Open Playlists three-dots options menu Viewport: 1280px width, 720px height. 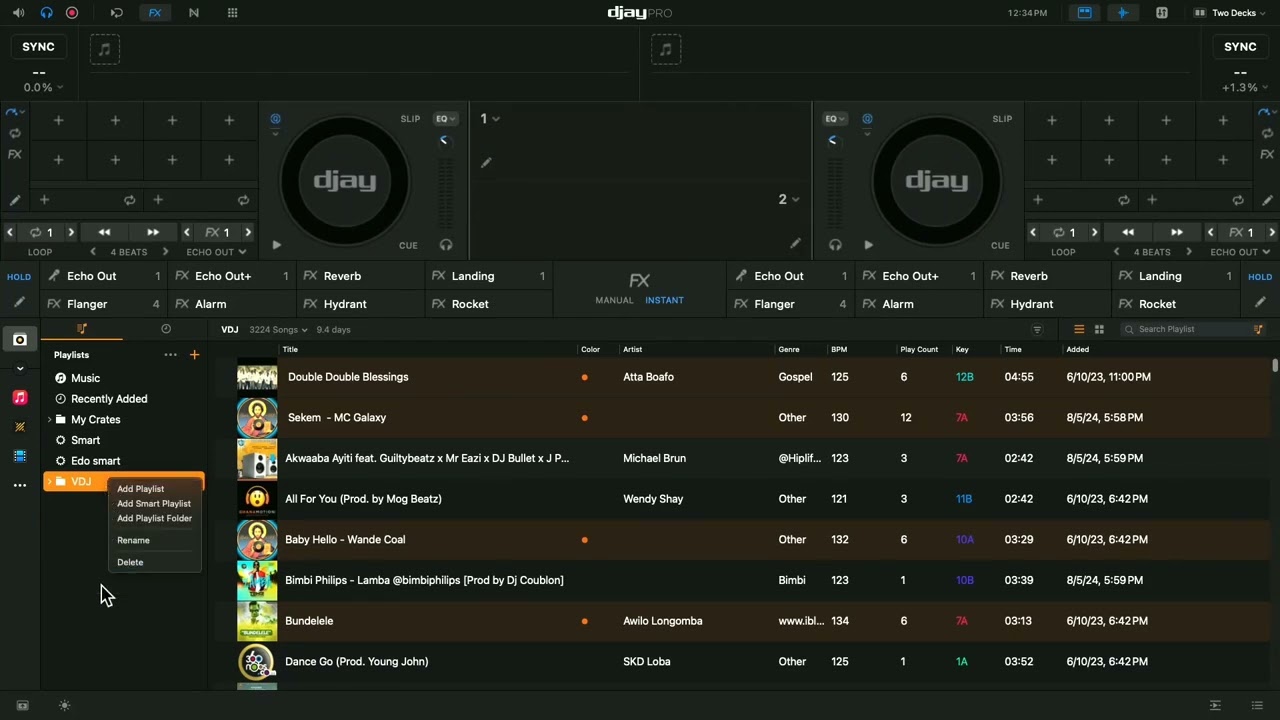(x=170, y=355)
